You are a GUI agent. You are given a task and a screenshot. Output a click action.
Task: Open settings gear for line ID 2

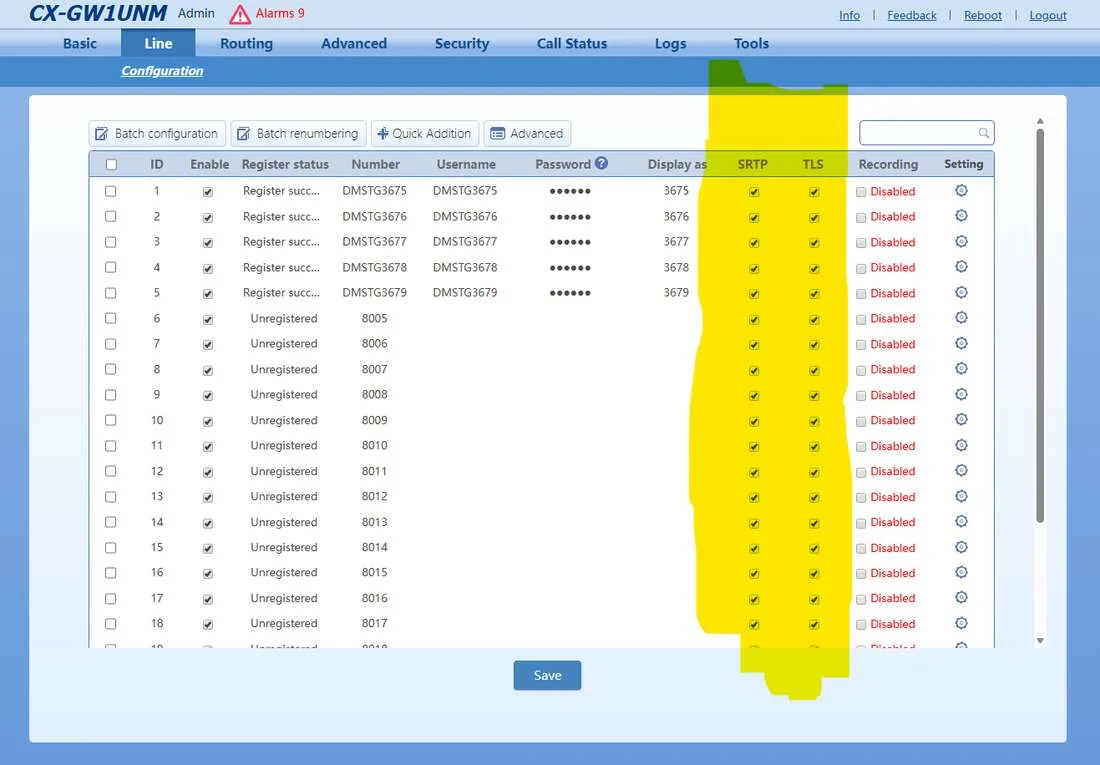pos(961,216)
